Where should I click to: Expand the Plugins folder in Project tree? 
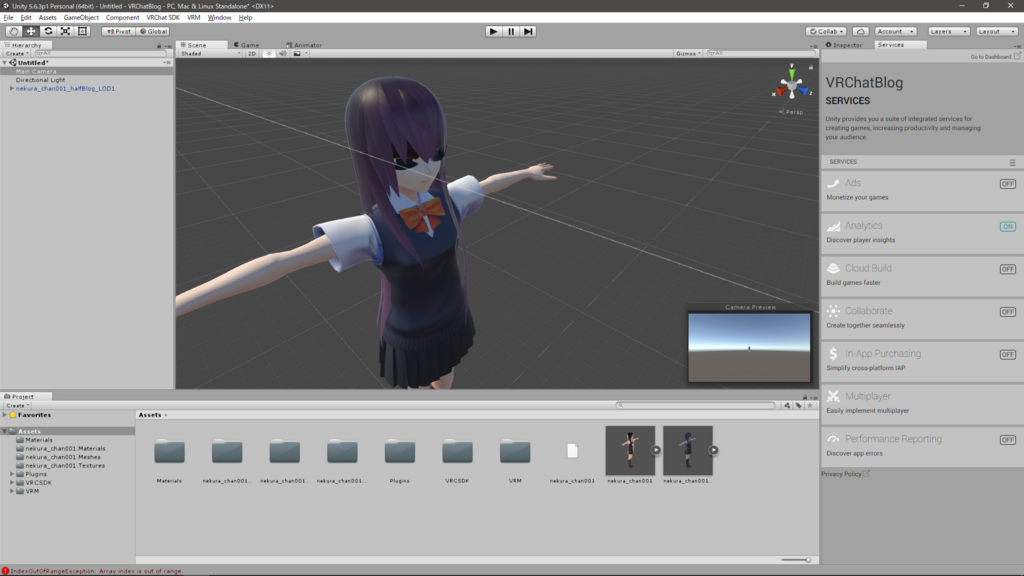point(12,474)
